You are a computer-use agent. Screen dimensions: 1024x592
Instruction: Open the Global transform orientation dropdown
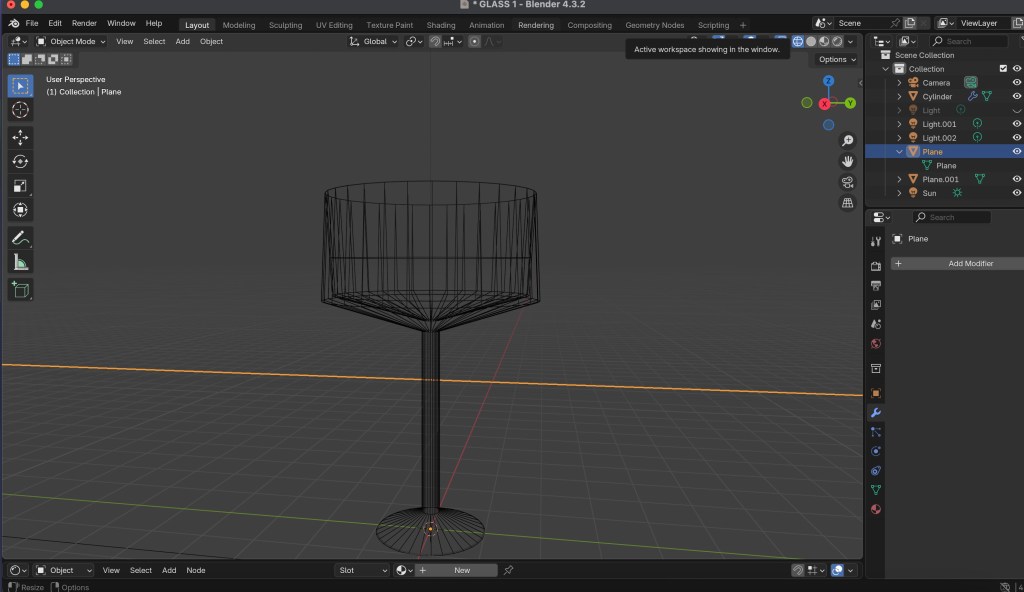374,41
